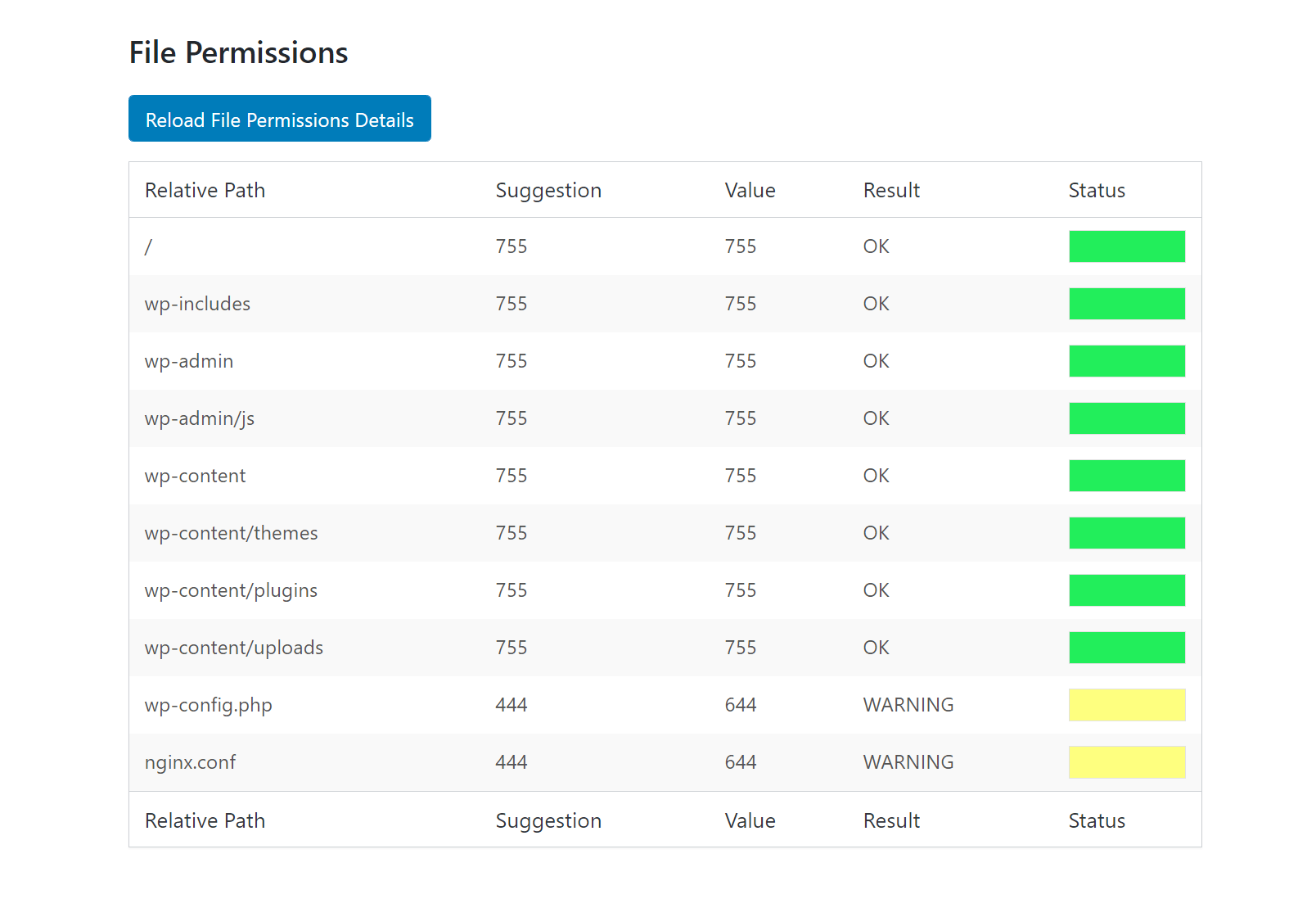Click the bottom Relative Path footer label

pos(204,820)
